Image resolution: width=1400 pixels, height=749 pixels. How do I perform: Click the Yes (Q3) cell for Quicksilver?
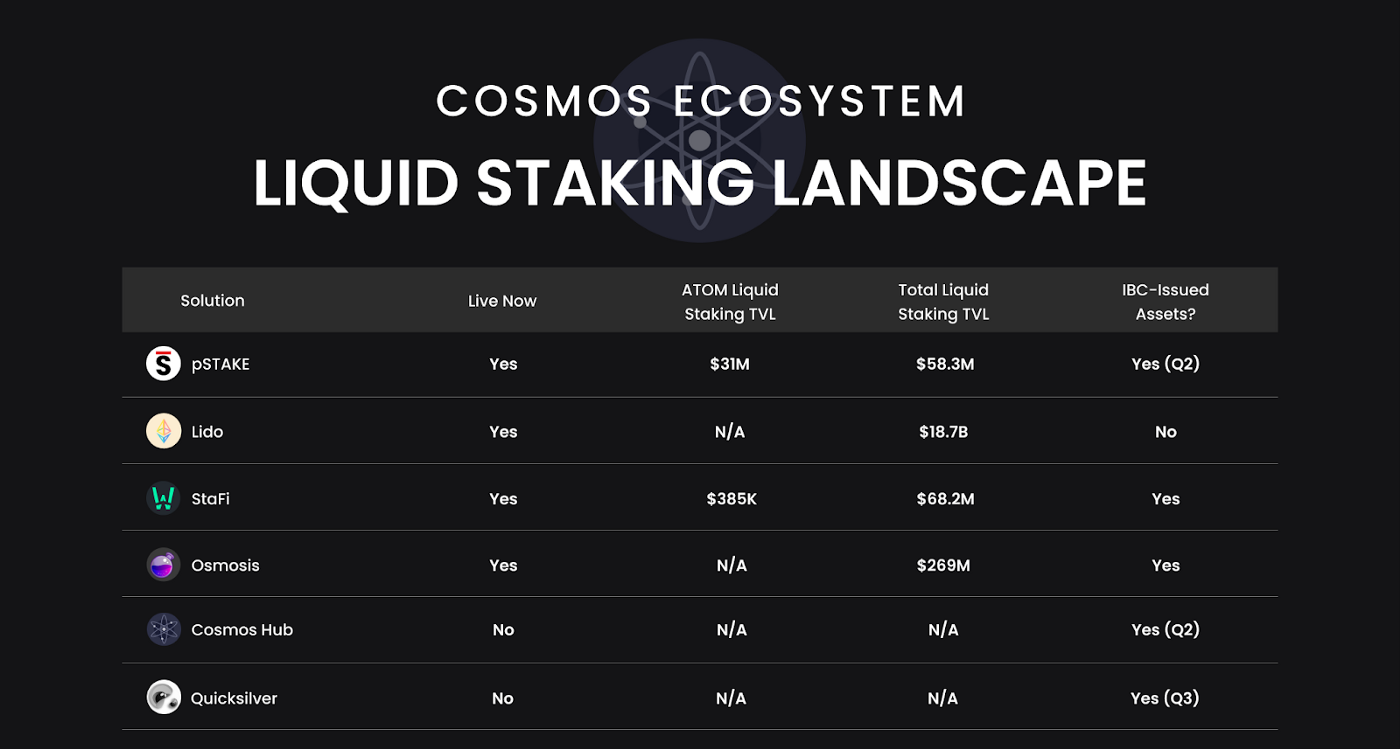coord(1165,698)
